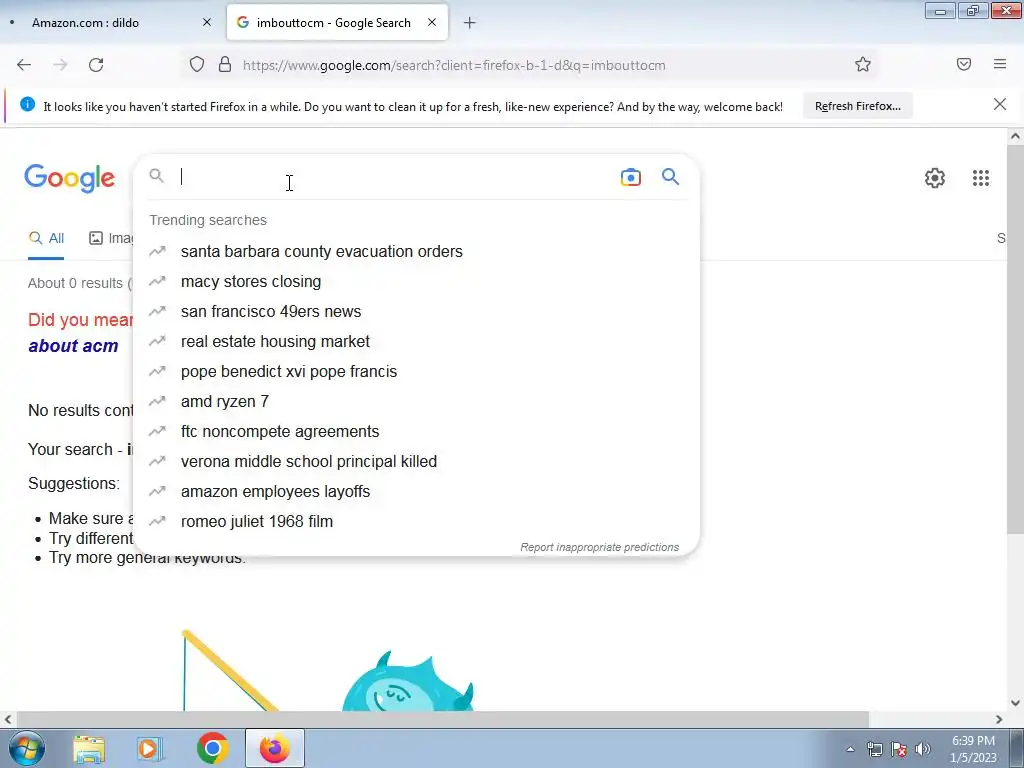This screenshot has height=768, width=1024.
Task: Dismiss the Refresh Firefox notification bar
Action: point(999,104)
